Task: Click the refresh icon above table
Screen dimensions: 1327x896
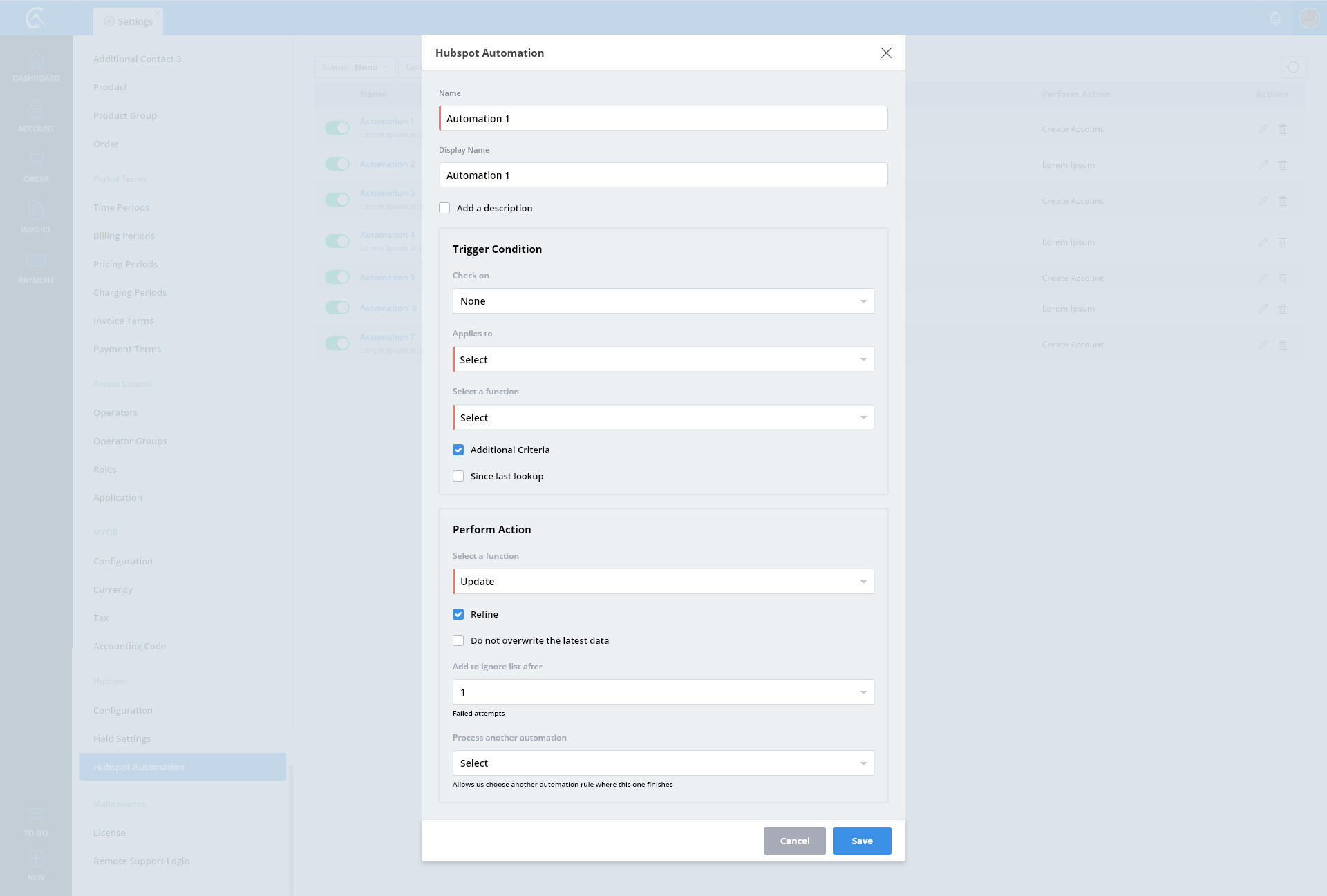Action: [1293, 67]
